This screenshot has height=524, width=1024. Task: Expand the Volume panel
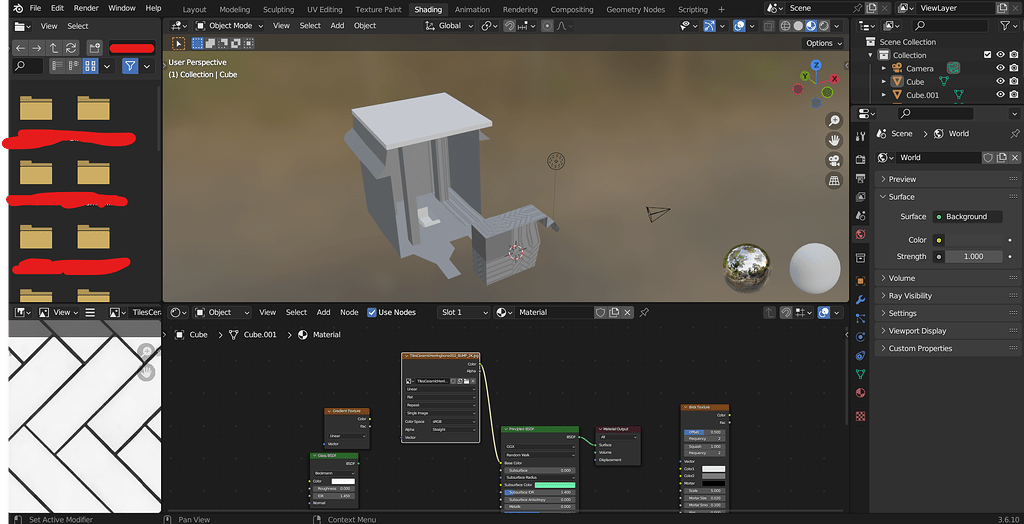948,278
